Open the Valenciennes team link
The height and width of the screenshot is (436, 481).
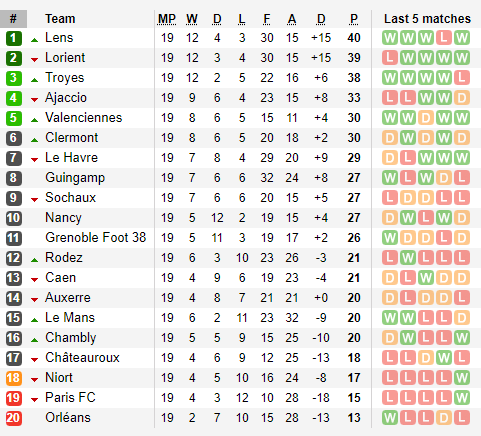point(84,118)
